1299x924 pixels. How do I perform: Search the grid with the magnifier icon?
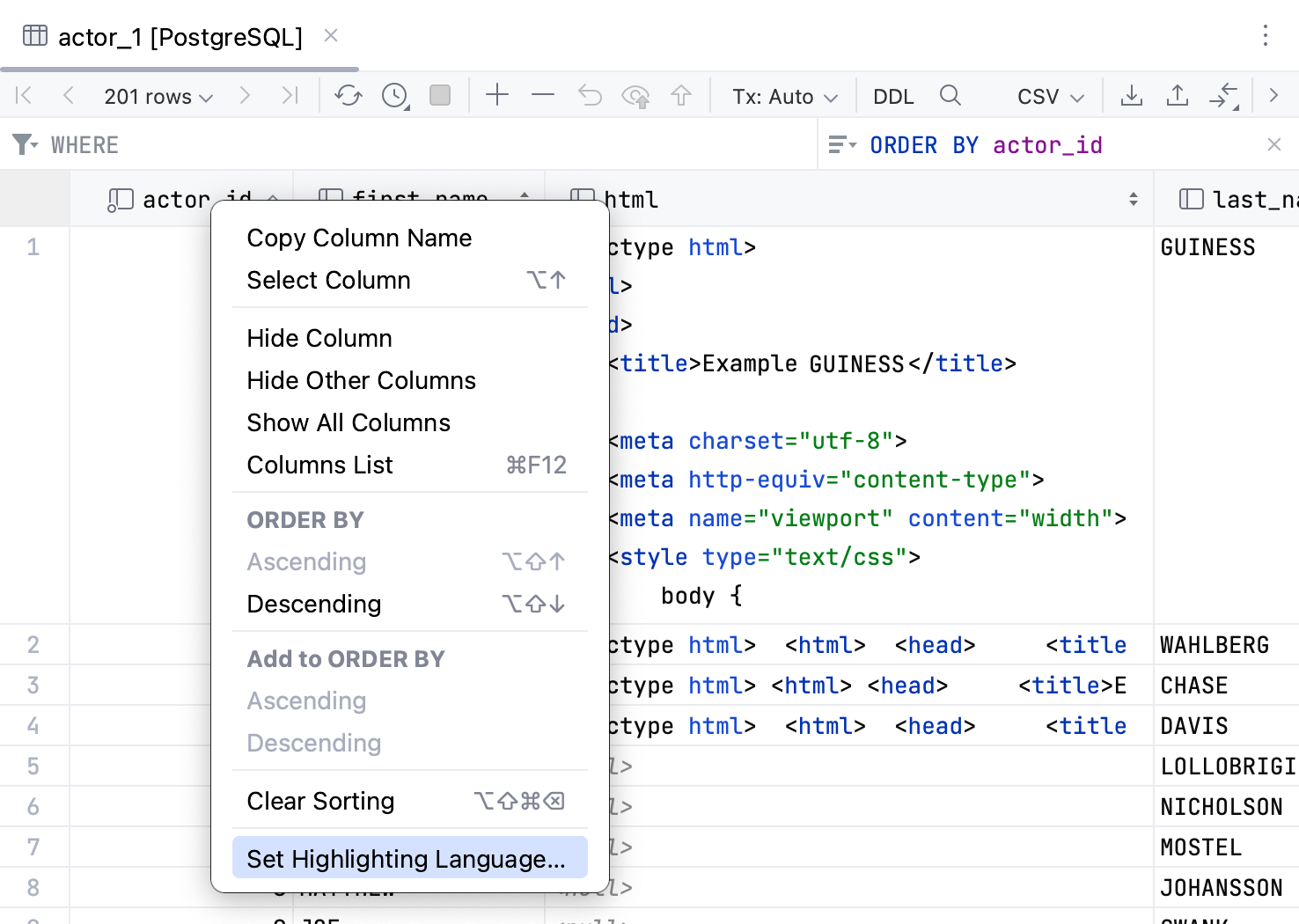coord(950,95)
